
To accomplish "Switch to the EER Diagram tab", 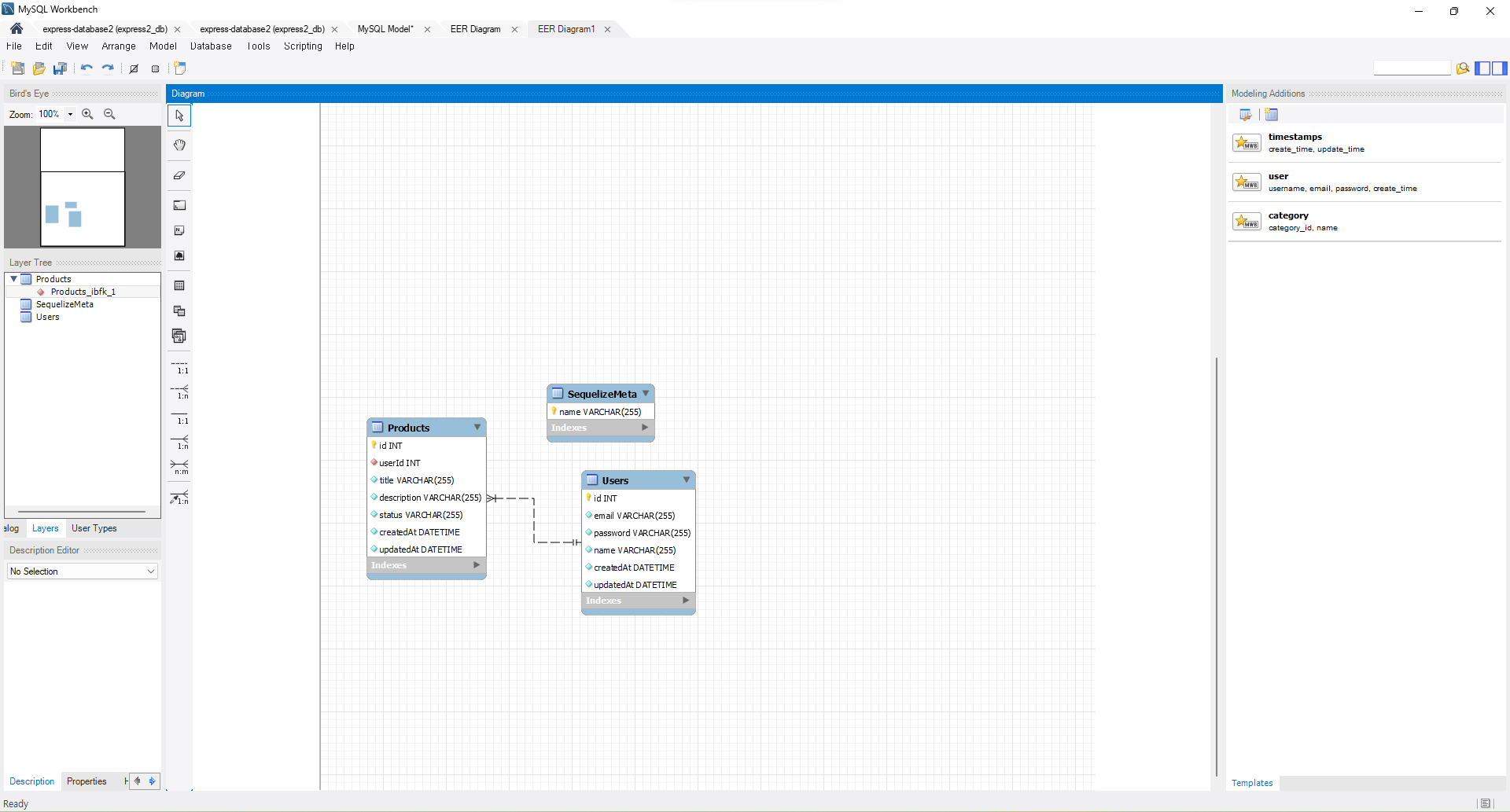I will tap(475, 29).
